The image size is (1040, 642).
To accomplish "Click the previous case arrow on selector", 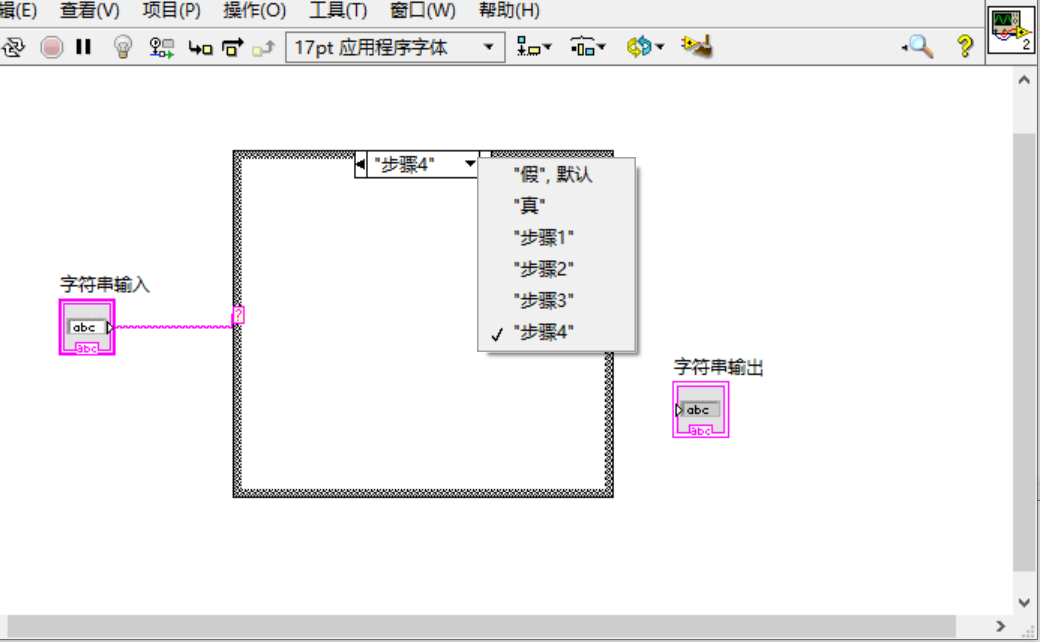I will [x=361, y=164].
